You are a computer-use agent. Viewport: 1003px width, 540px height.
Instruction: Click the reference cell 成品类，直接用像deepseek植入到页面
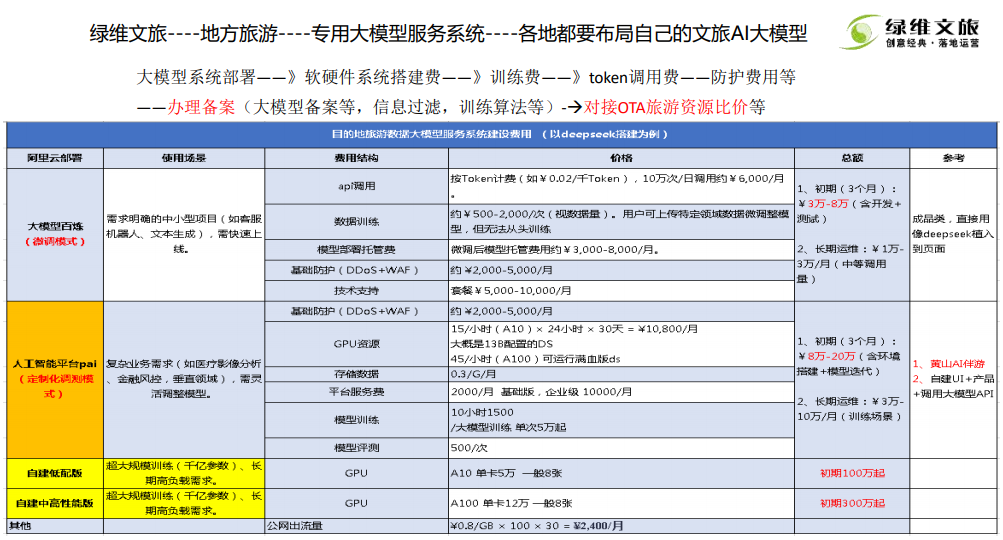(x=953, y=234)
